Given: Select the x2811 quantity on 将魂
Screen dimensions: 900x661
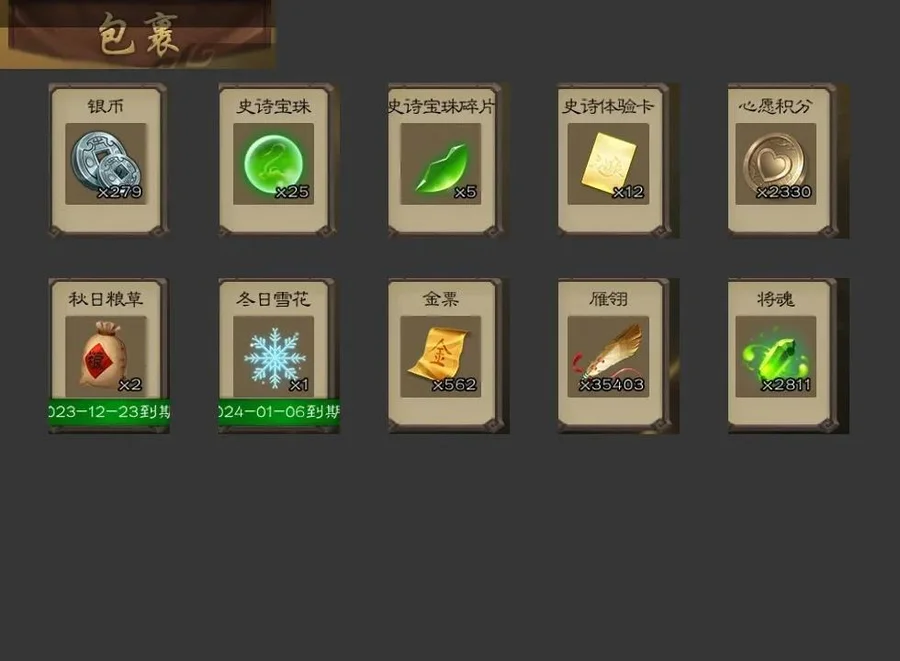Looking at the screenshot, I should [786, 384].
